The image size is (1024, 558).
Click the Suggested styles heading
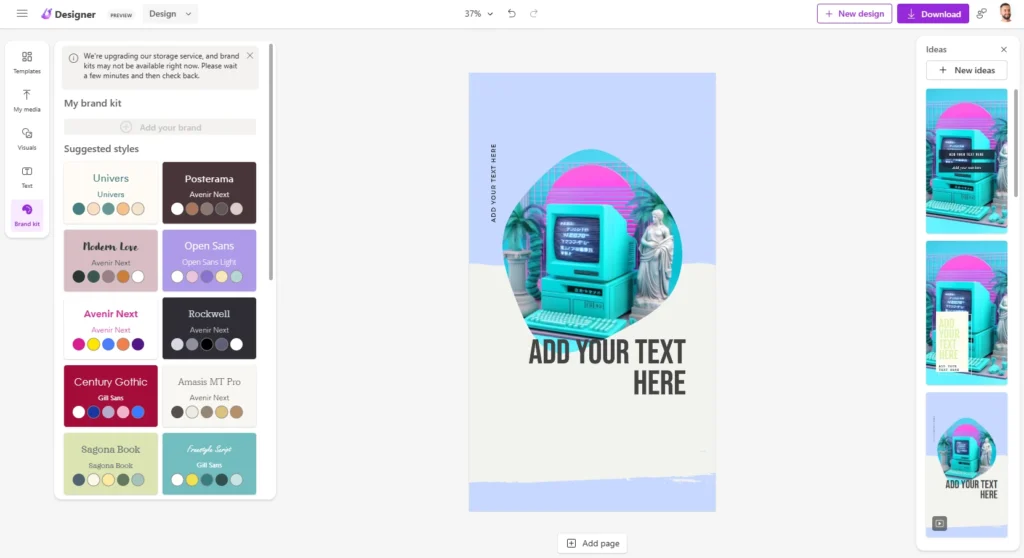101,149
